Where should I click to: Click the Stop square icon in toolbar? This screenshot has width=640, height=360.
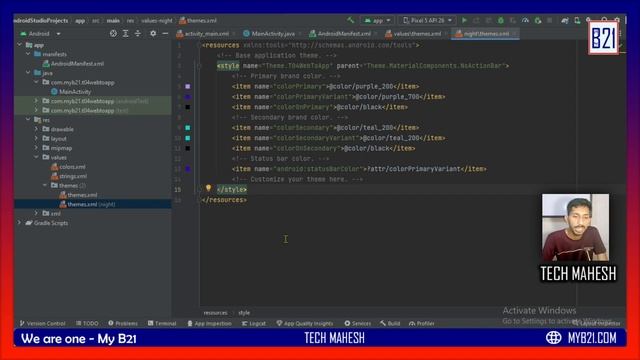click(549, 20)
